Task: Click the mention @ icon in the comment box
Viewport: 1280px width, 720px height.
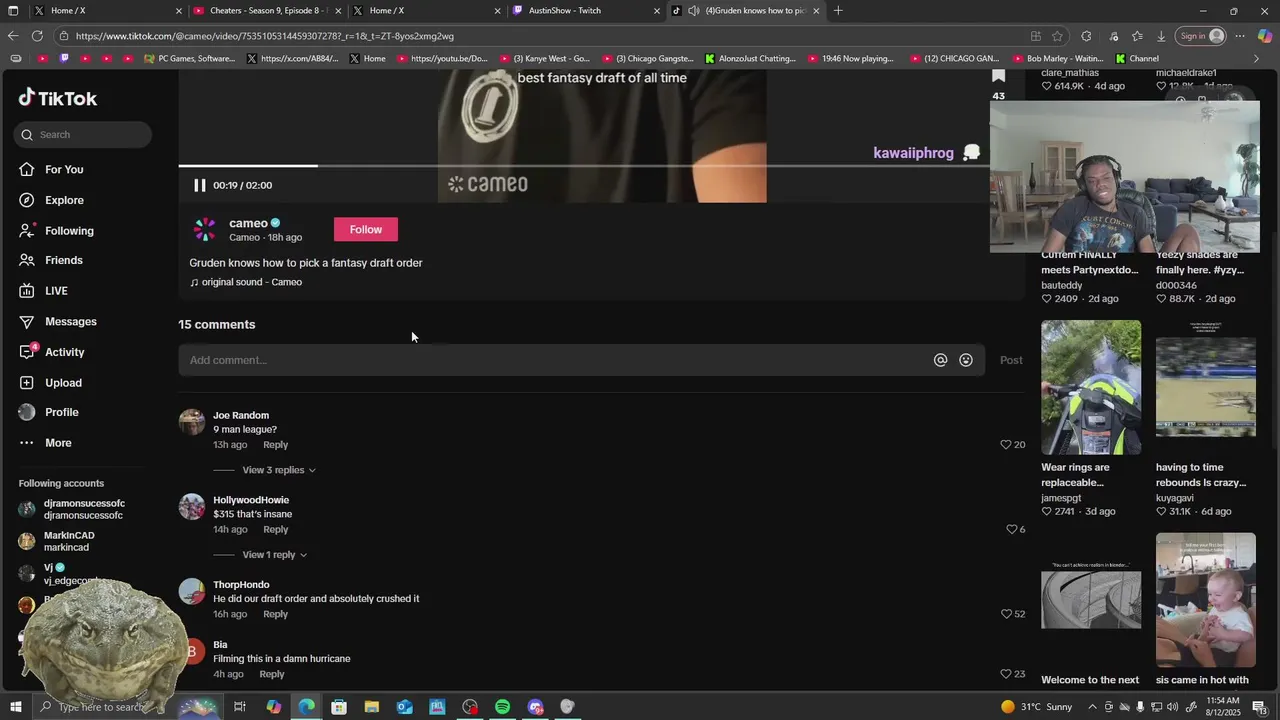Action: [940, 360]
